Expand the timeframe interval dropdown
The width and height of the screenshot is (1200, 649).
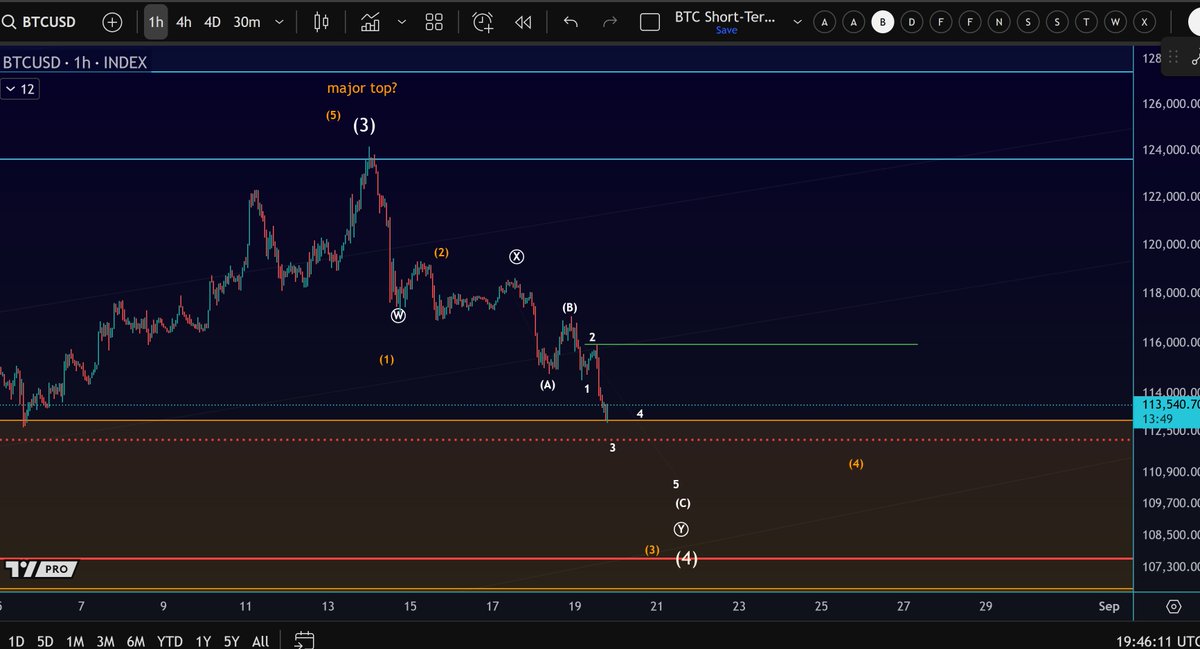pyautogui.click(x=278, y=21)
